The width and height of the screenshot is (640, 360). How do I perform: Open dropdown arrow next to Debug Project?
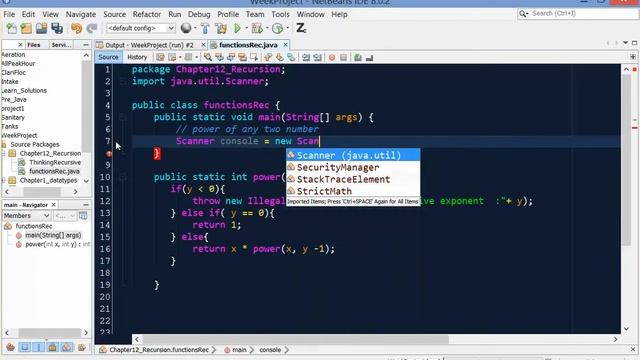click(267, 28)
